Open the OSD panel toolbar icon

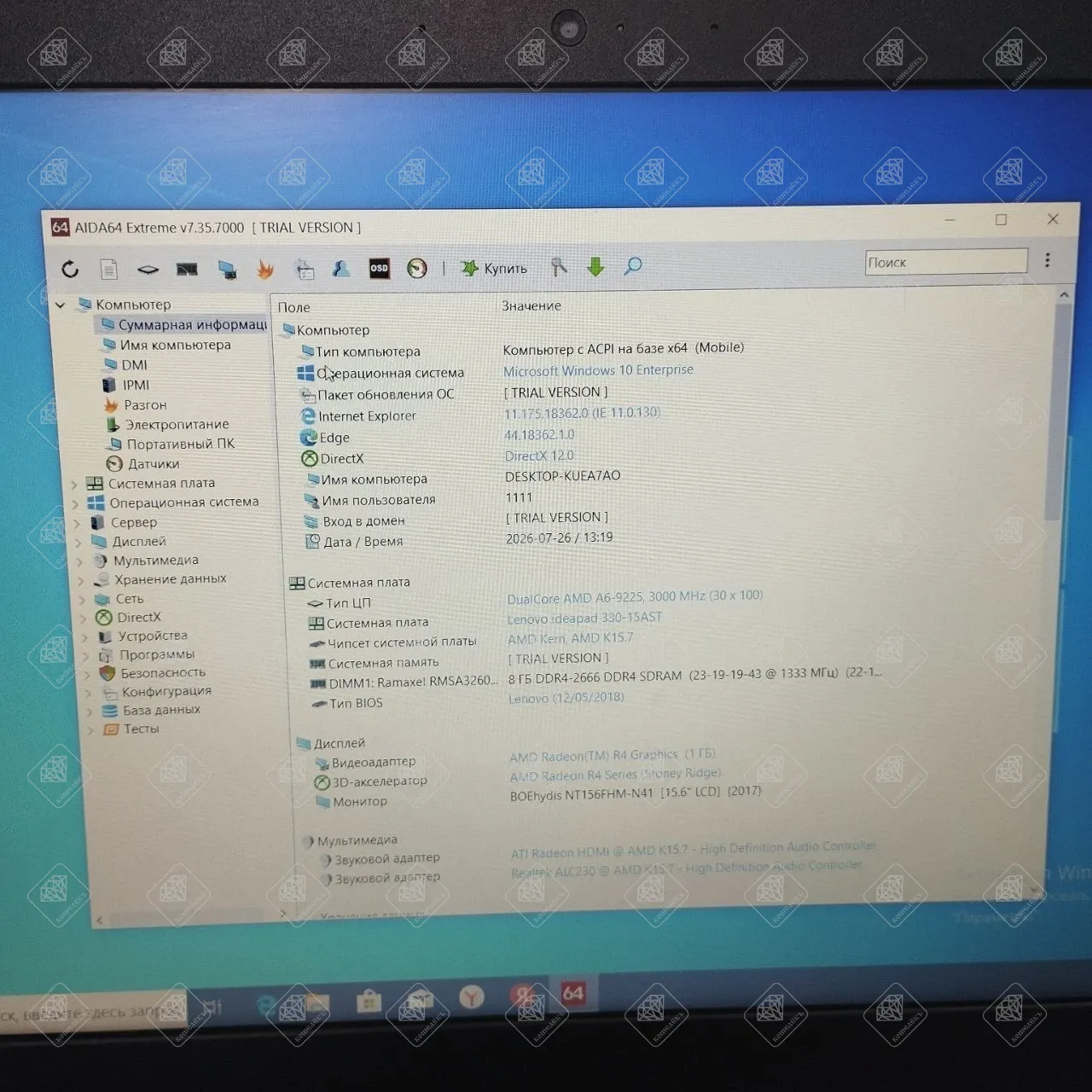[x=379, y=268]
